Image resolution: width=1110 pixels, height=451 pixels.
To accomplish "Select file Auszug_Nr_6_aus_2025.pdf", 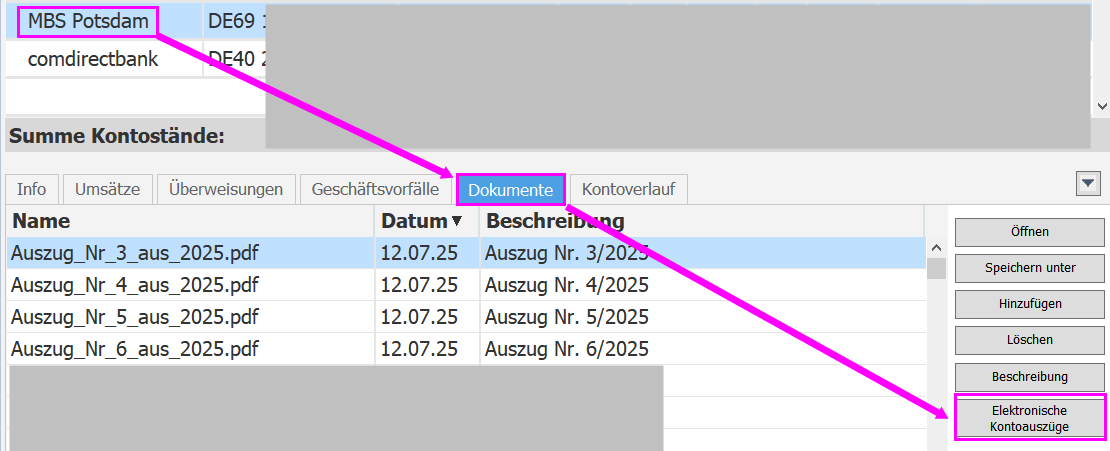I will 135,349.
